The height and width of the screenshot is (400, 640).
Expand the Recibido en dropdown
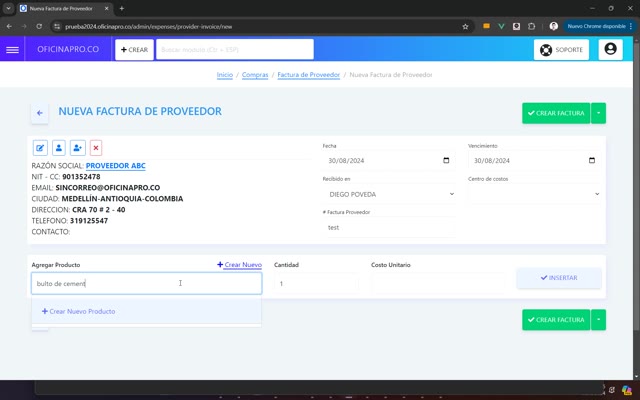(x=389, y=194)
